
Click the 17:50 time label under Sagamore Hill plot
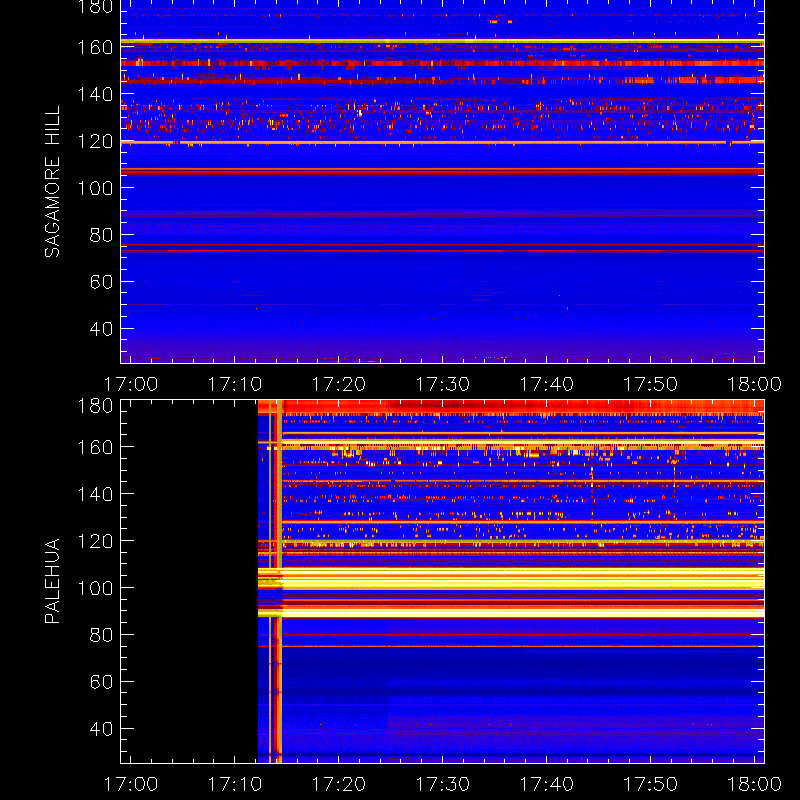(x=651, y=384)
